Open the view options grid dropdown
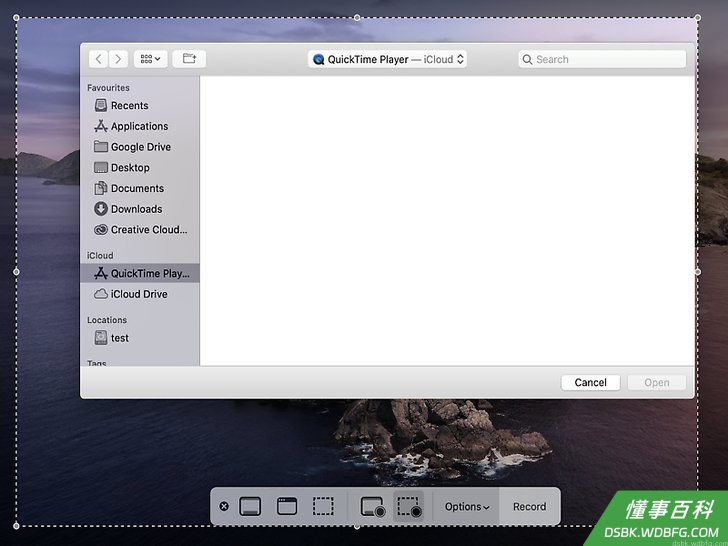This screenshot has width=728, height=546. pos(150,59)
